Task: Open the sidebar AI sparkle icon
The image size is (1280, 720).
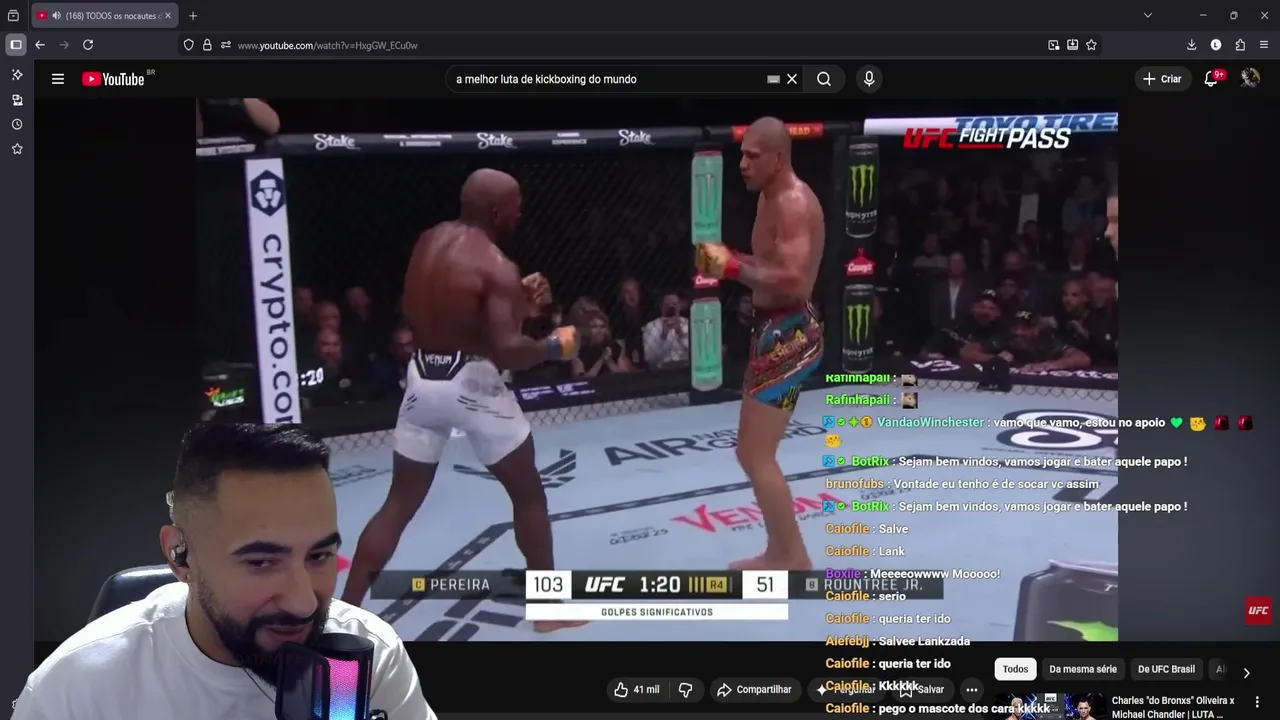Action: click(17, 75)
